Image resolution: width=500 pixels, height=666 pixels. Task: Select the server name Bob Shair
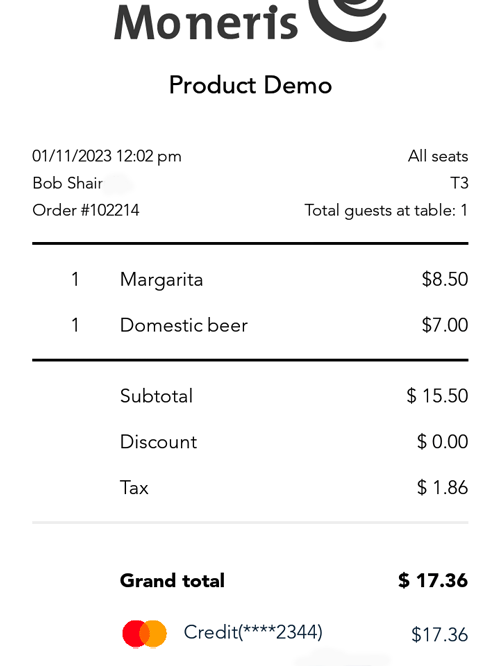tap(68, 183)
